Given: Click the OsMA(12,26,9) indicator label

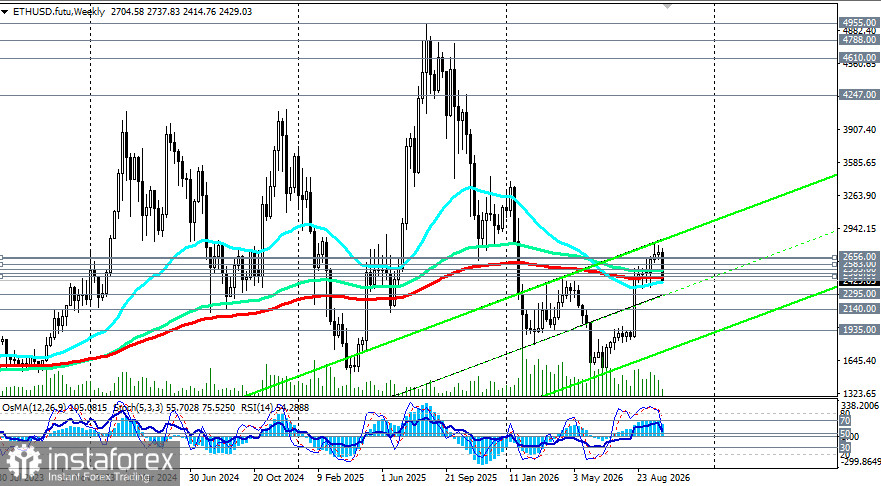Looking at the screenshot, I should [x=32, y=407].
